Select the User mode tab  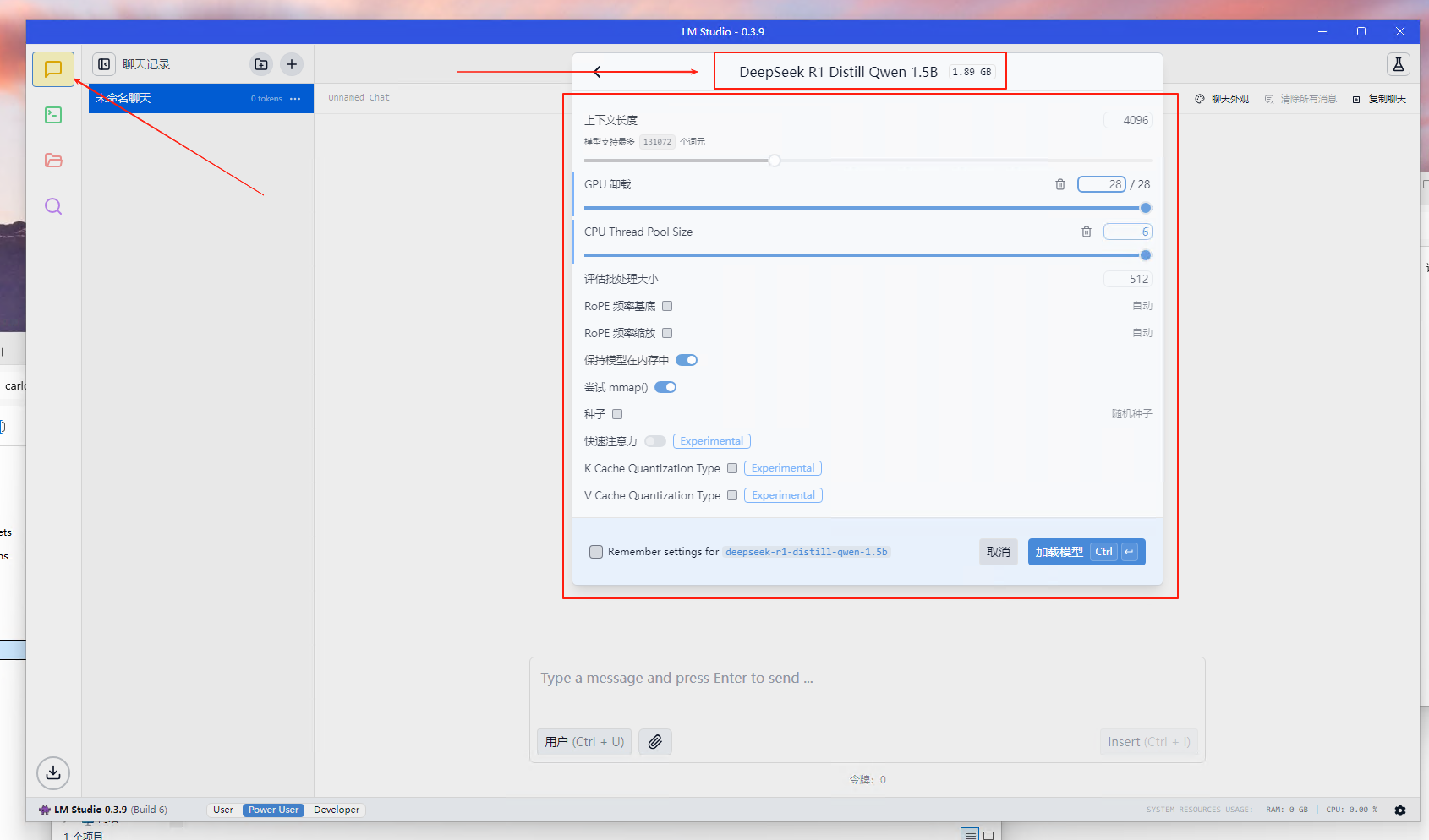(223, 810)
